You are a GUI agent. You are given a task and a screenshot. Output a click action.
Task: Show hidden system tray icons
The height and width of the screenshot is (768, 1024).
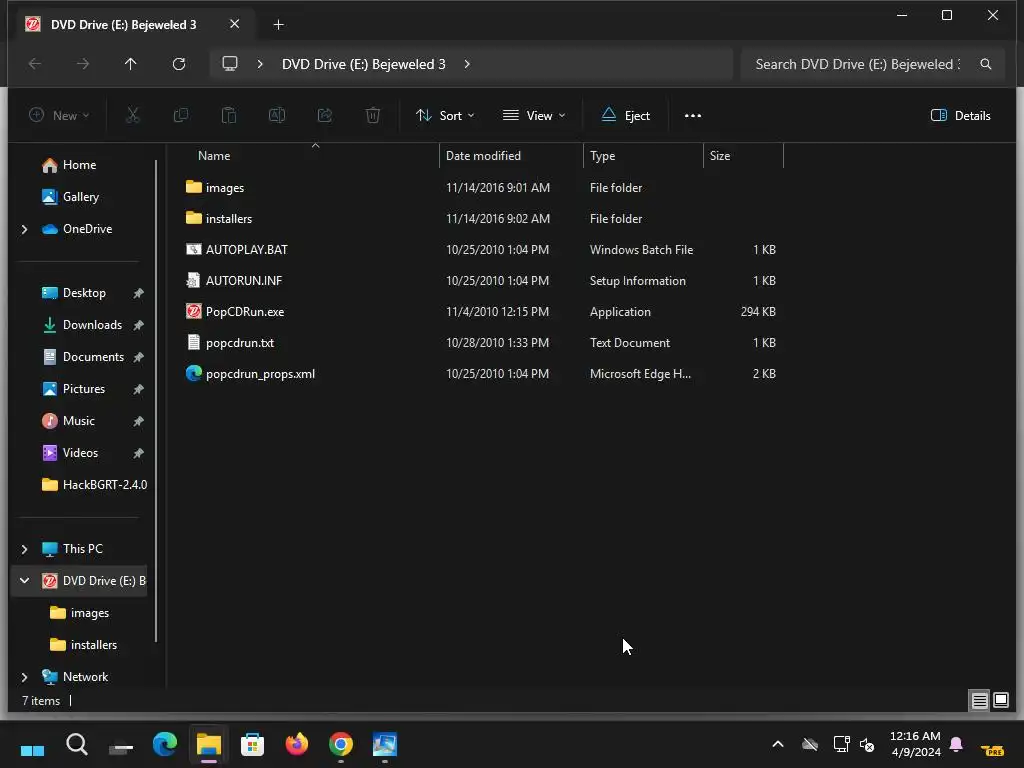[x=778, y=744]
